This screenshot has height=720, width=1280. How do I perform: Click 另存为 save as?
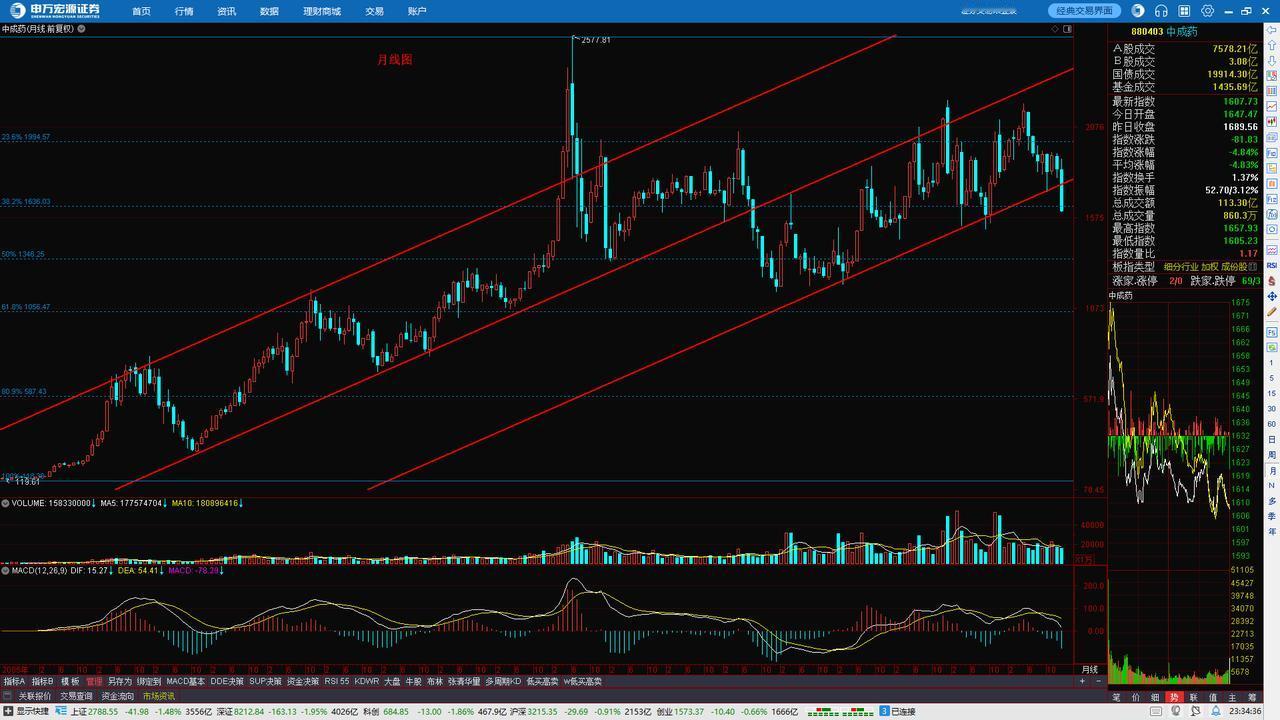[x=120, y=681]
